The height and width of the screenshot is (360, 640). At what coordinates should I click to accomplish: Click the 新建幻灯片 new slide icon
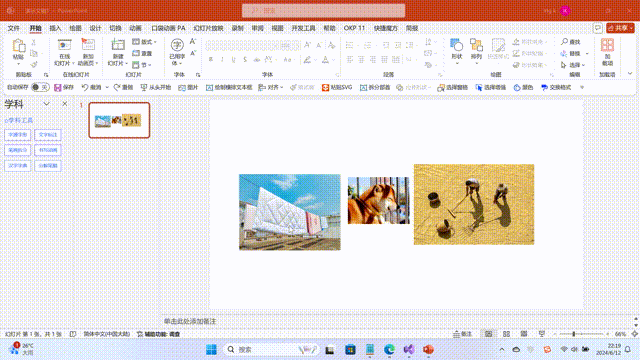point(118,45)
